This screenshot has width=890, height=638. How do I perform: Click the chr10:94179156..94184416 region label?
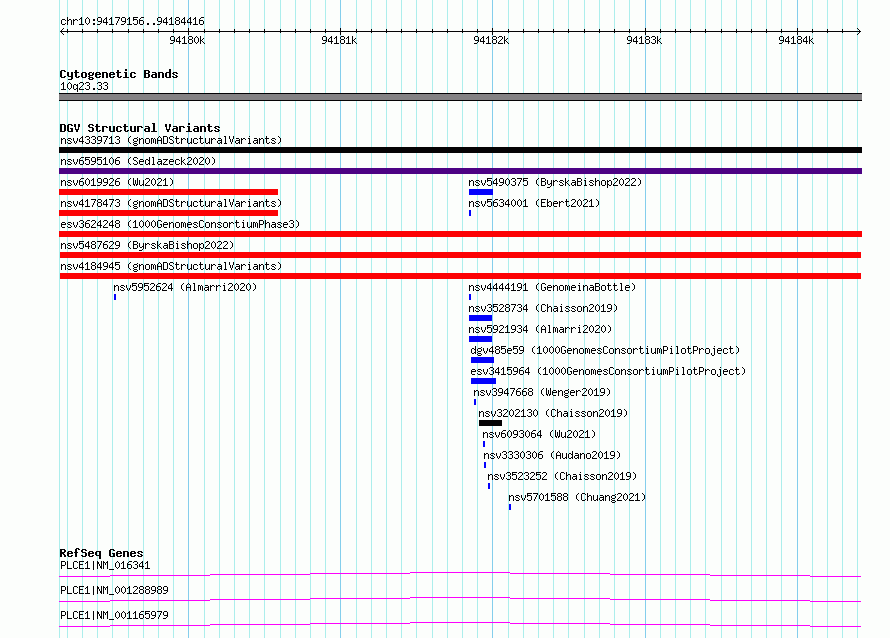(132, 22)
